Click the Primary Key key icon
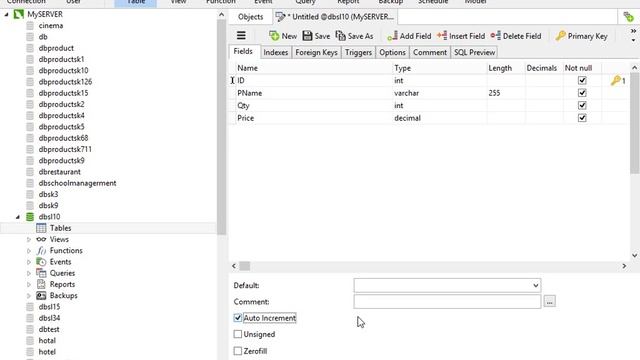This screenshot has height=360, width=640. tap(561, 36)
